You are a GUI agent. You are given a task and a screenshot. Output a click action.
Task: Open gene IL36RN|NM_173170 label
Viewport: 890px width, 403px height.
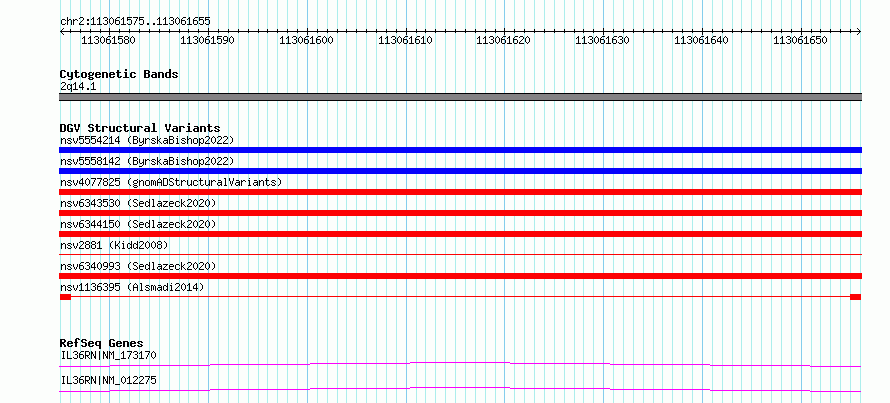(x=108, y=355)
